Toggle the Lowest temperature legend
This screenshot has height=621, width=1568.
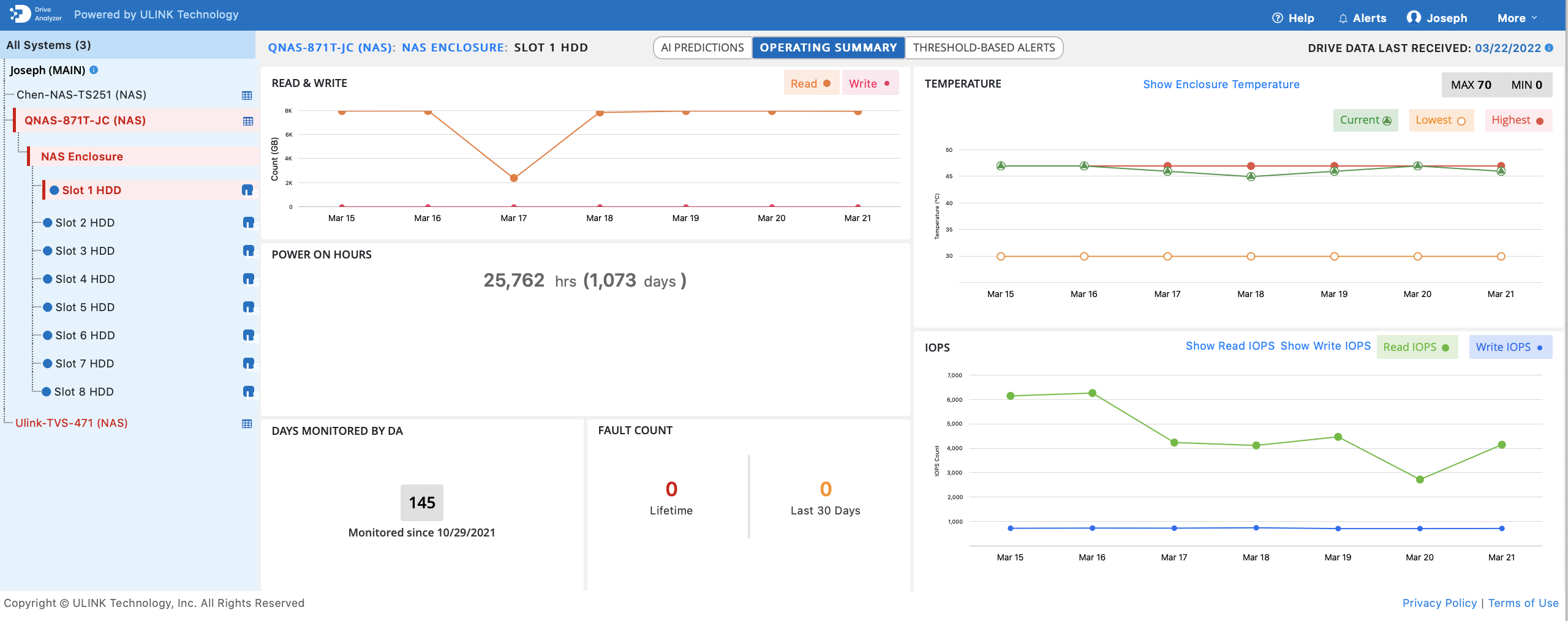[x=1440, y=120]
